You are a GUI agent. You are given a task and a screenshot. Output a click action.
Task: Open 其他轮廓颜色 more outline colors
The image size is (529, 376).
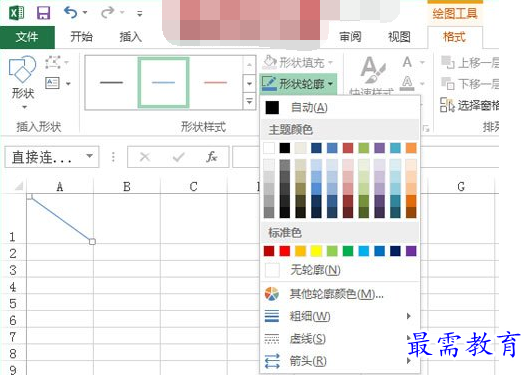[x=340, y=294]
